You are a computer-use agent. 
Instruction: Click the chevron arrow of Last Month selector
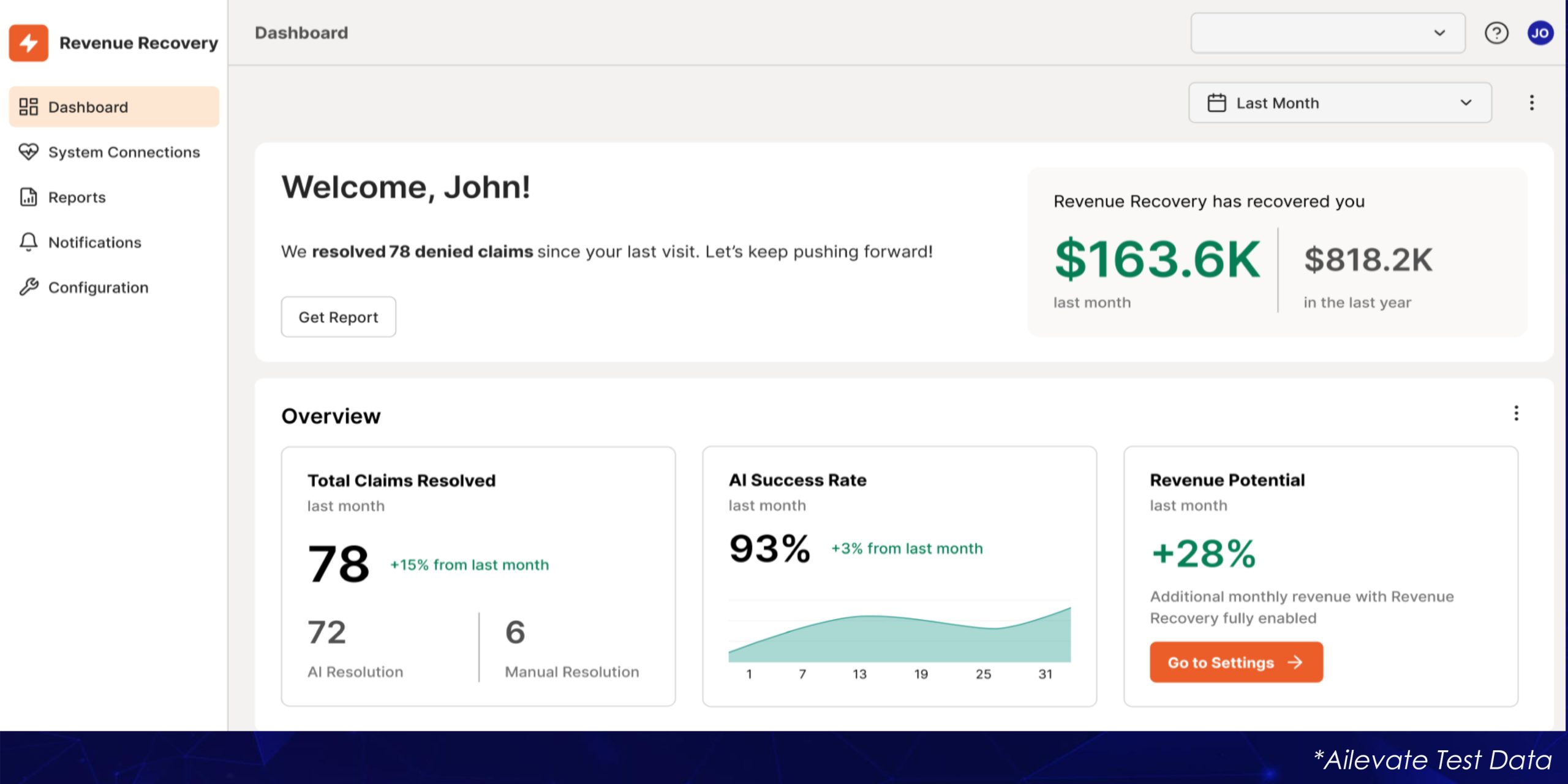[1466, 103]
